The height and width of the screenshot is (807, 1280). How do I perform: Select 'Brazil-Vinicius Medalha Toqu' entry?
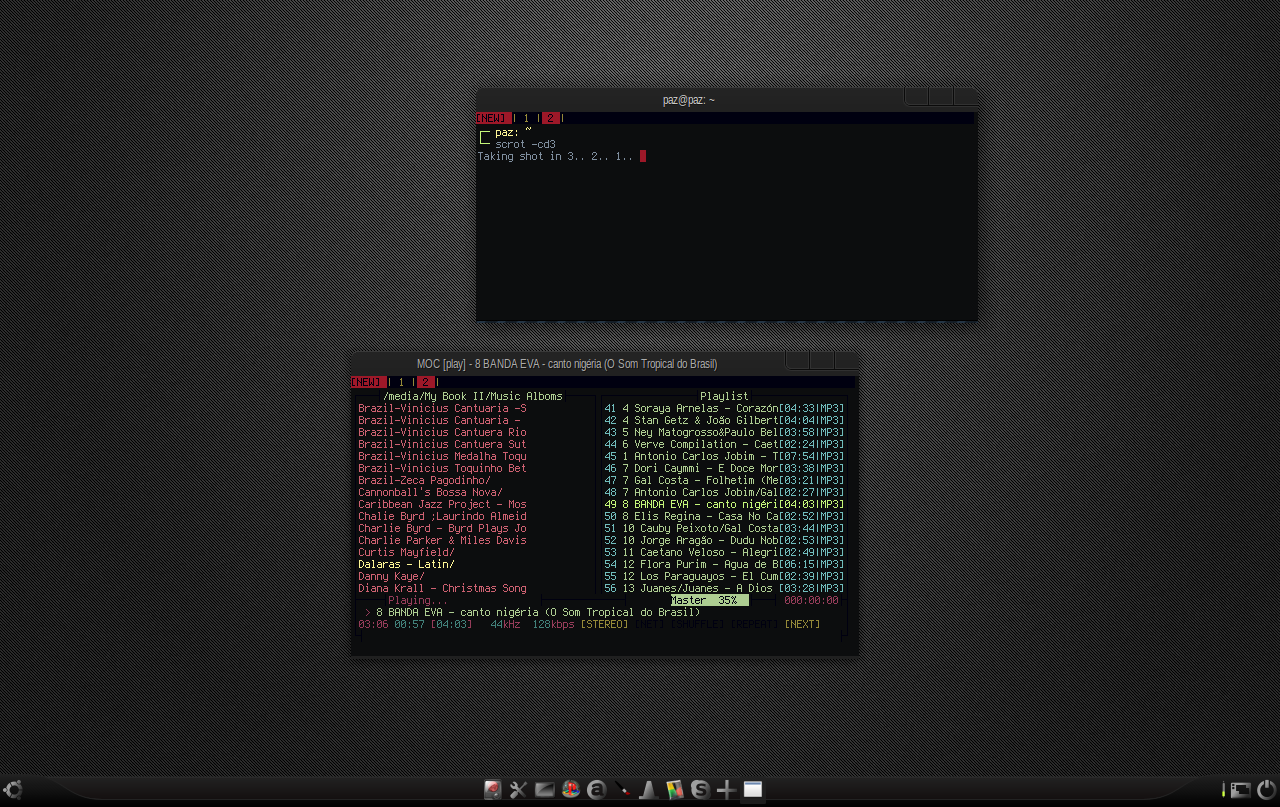[x=442, y=456]
